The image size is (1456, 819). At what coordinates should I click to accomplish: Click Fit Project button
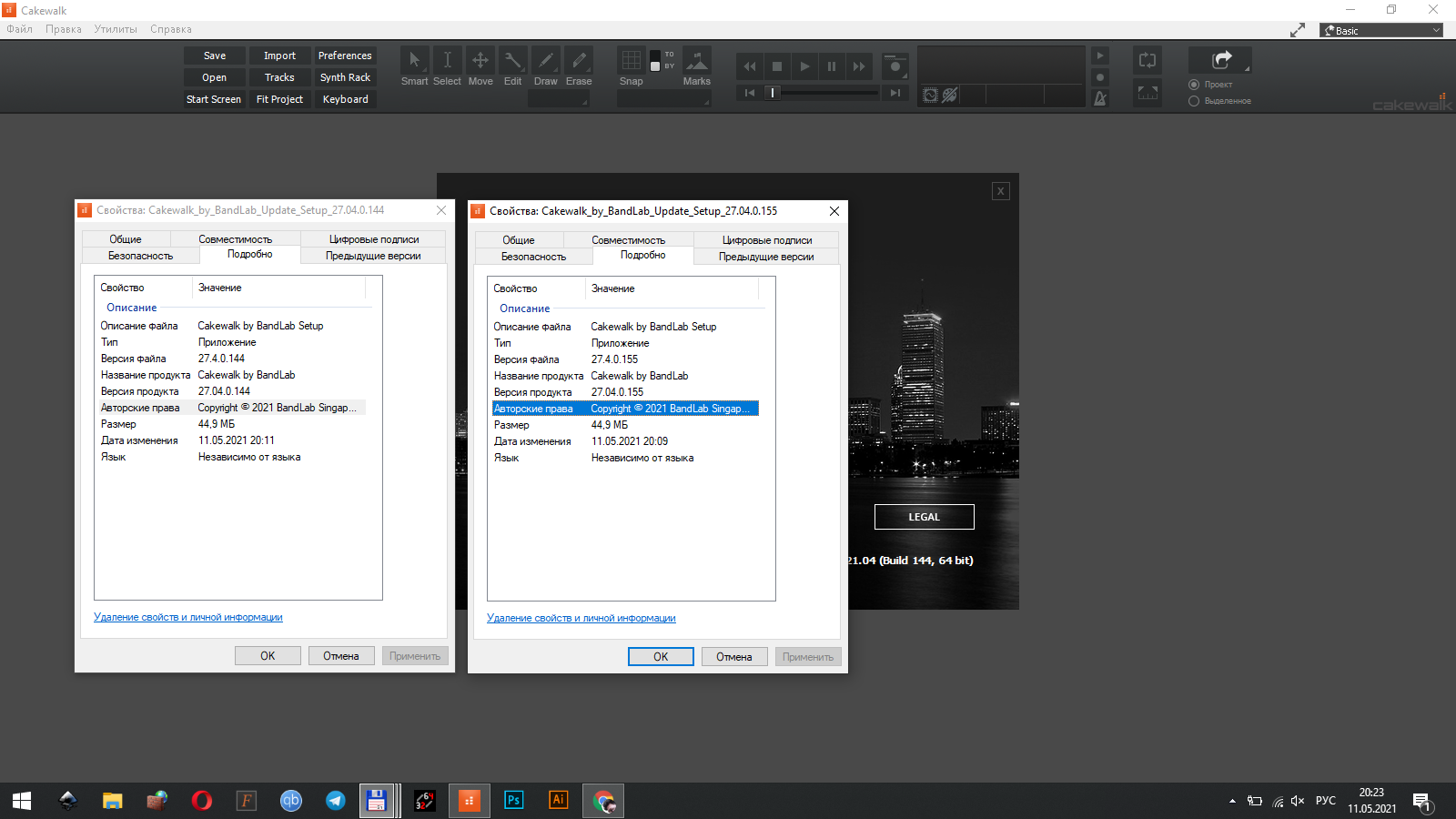(279, 99)
